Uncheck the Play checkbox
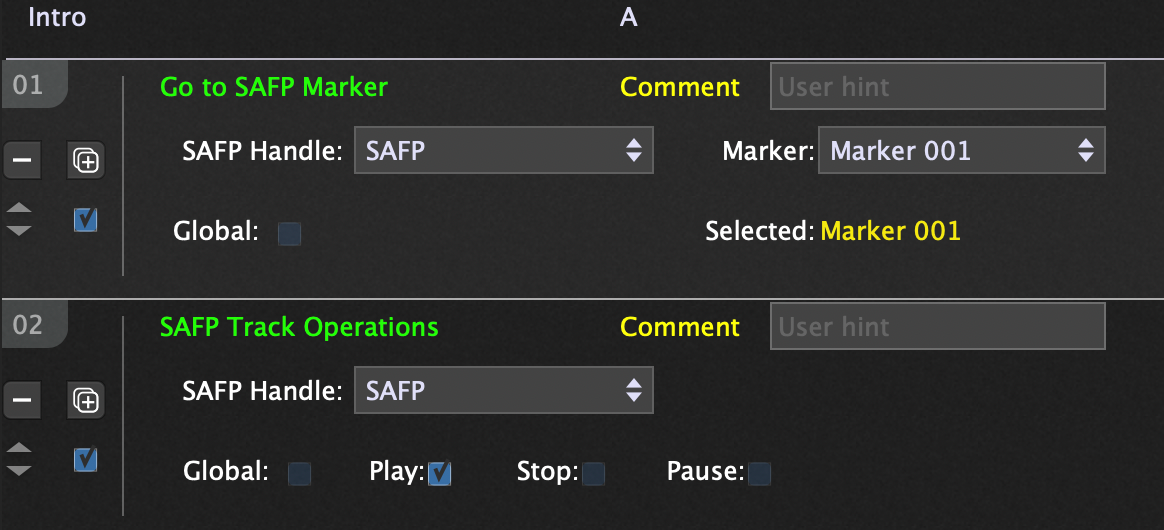Viewport: 1164px width, 530px height. point(440,474)
